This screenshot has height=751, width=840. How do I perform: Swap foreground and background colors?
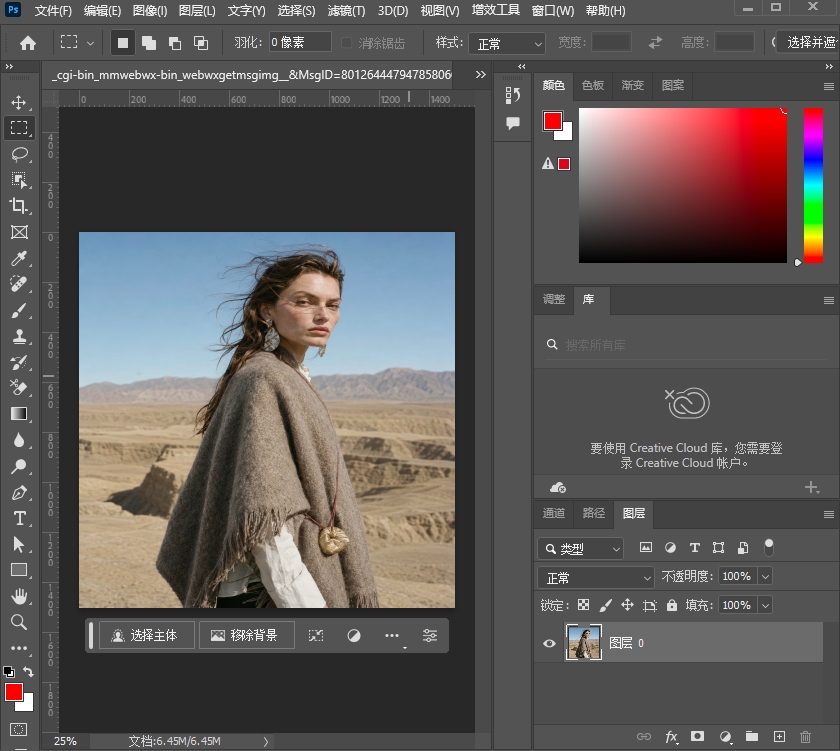coord(28,671)
